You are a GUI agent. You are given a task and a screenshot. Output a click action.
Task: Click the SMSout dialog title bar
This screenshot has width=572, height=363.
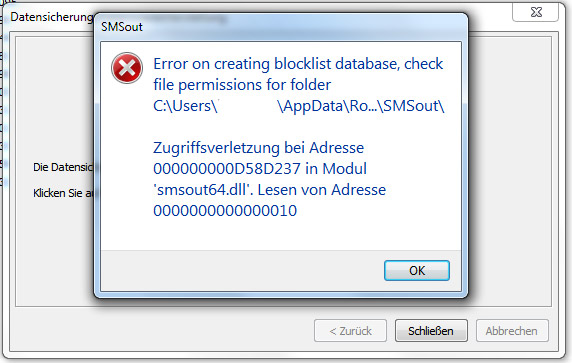point(281,27)
